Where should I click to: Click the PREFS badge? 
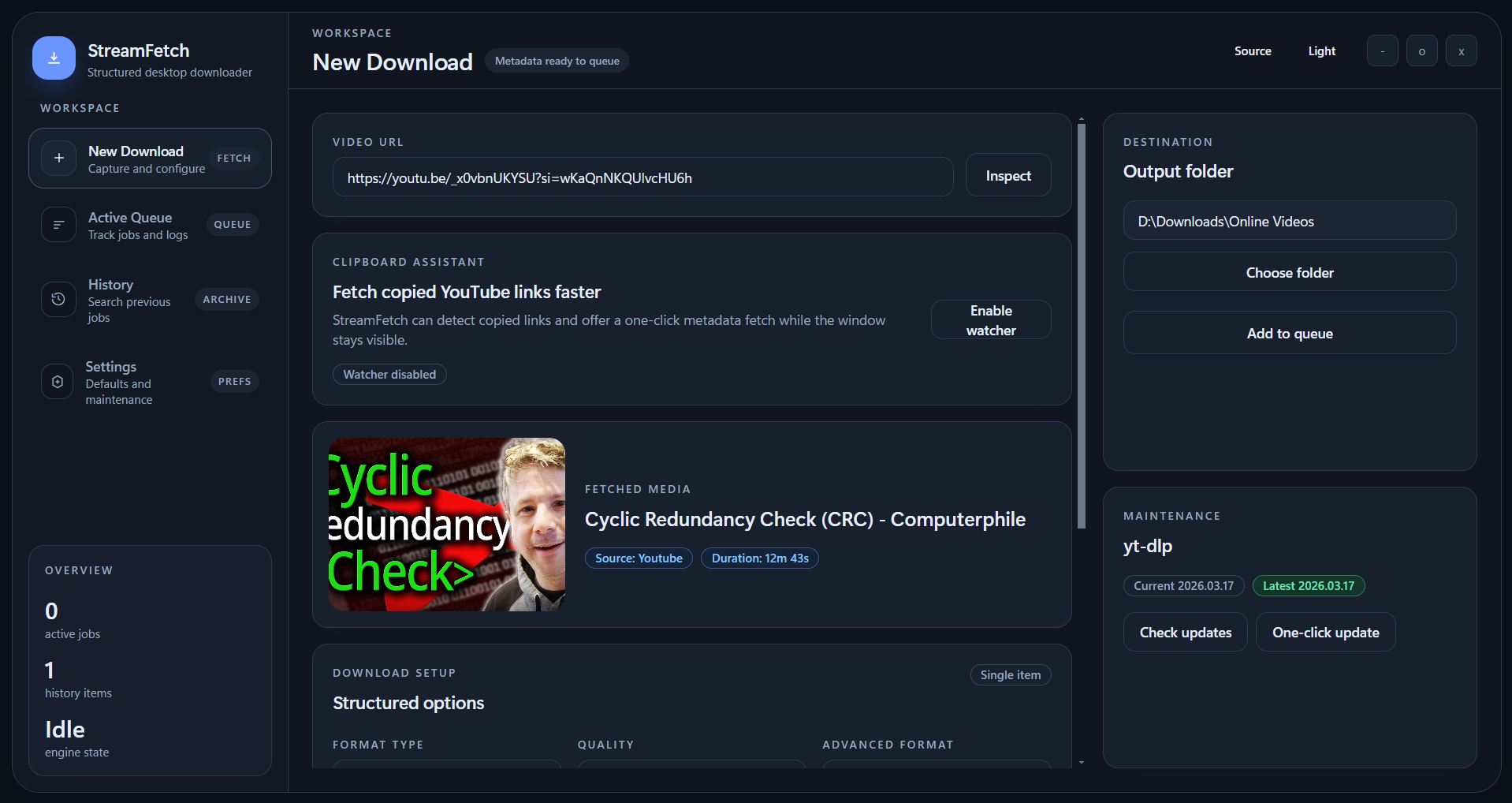235,382
